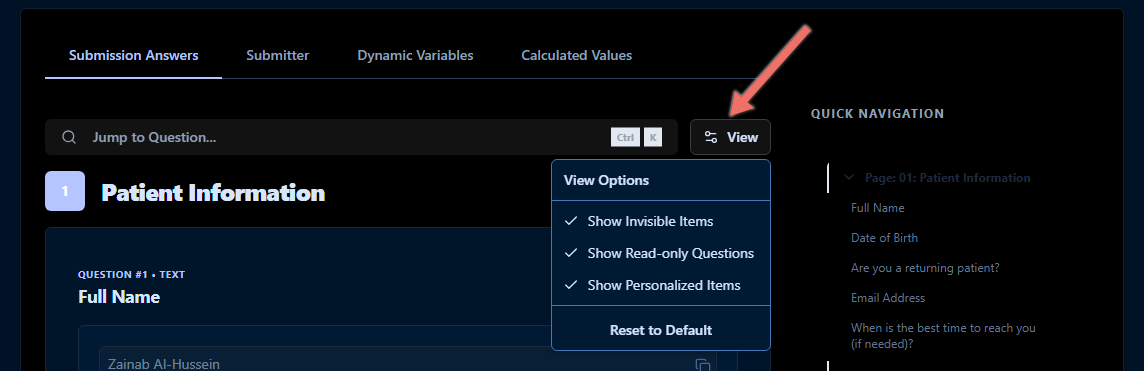
Task: Open the Dynamic Variables tab
Action: (415, 55)
